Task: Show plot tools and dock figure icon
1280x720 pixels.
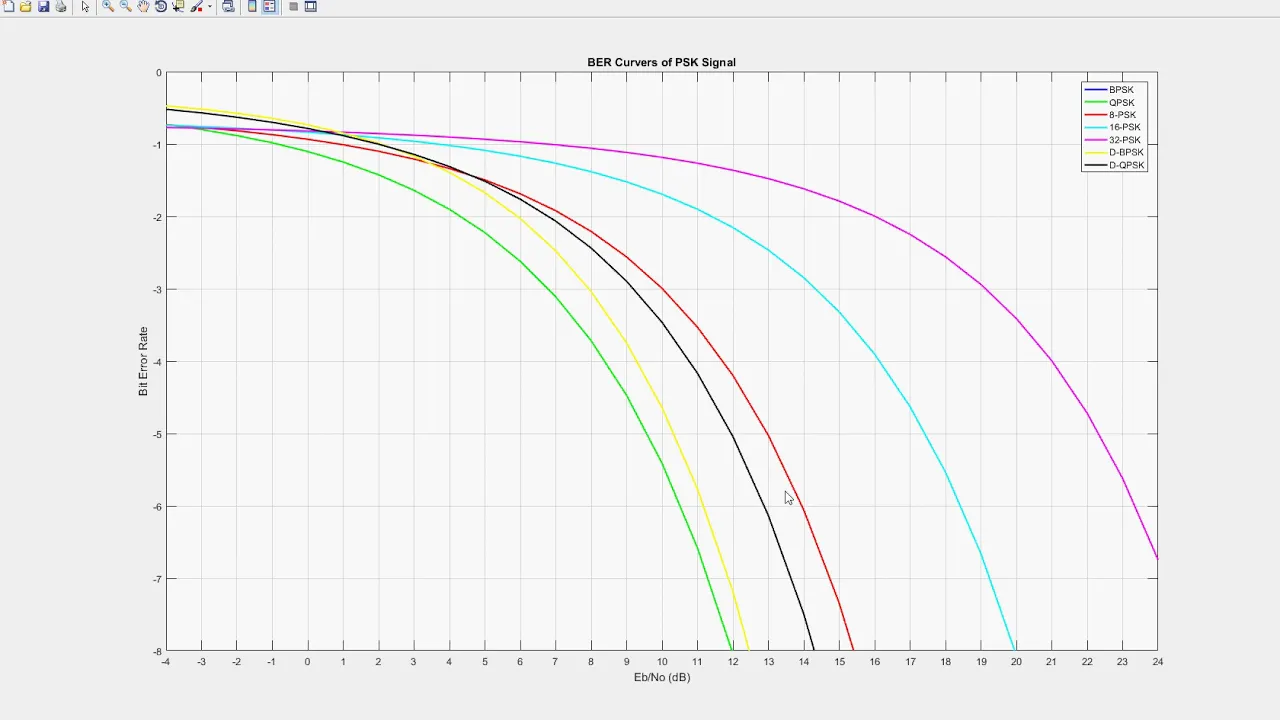Action: tap(310, 6)
